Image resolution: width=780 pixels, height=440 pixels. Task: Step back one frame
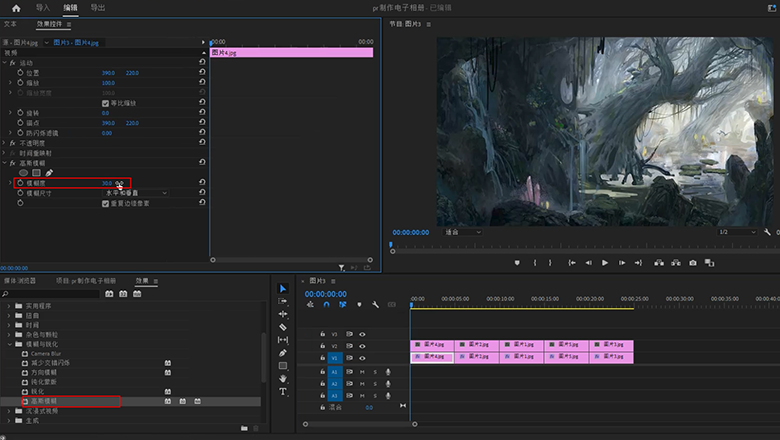[588, 263]
